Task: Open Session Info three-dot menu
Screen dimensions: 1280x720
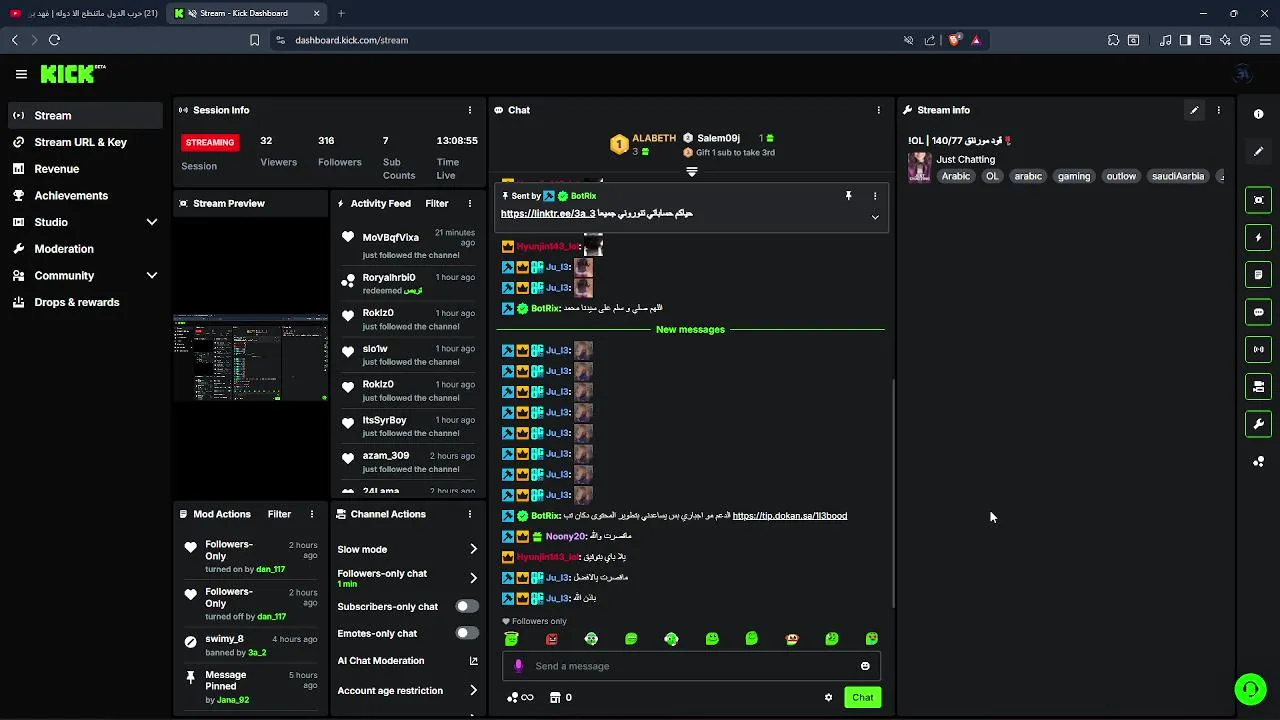Action: tap(470, 110)
